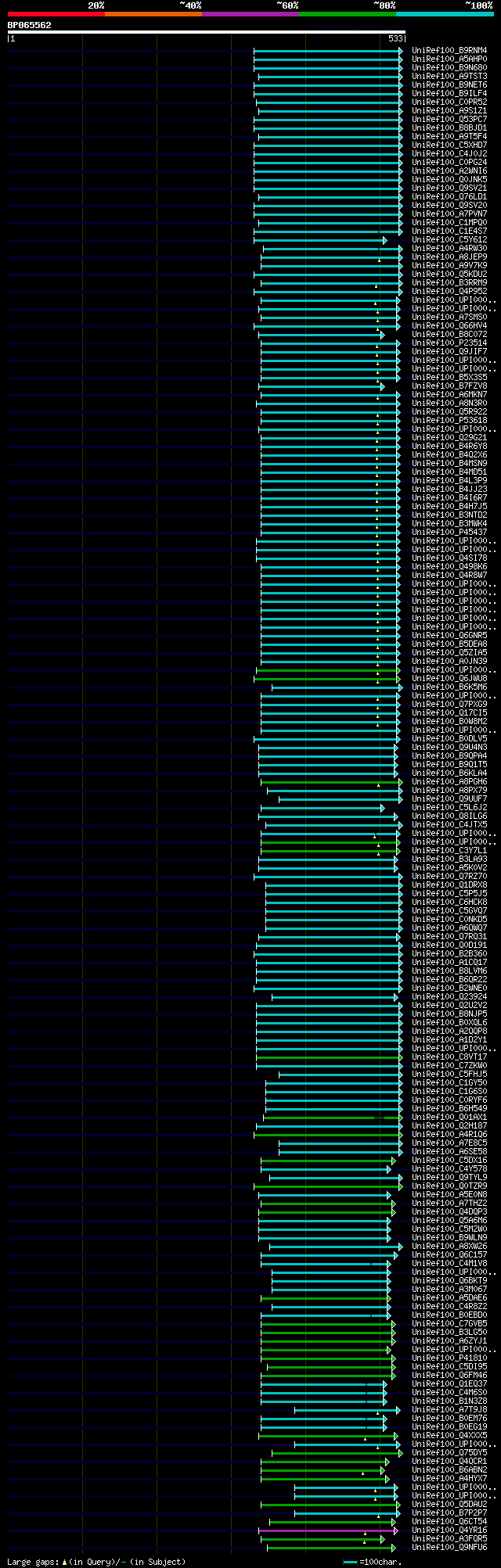The width and height of the screenshot is (501, 1568).
Task: Select hit label UniRef100_Q53PC7
Action: coord(449,120)
